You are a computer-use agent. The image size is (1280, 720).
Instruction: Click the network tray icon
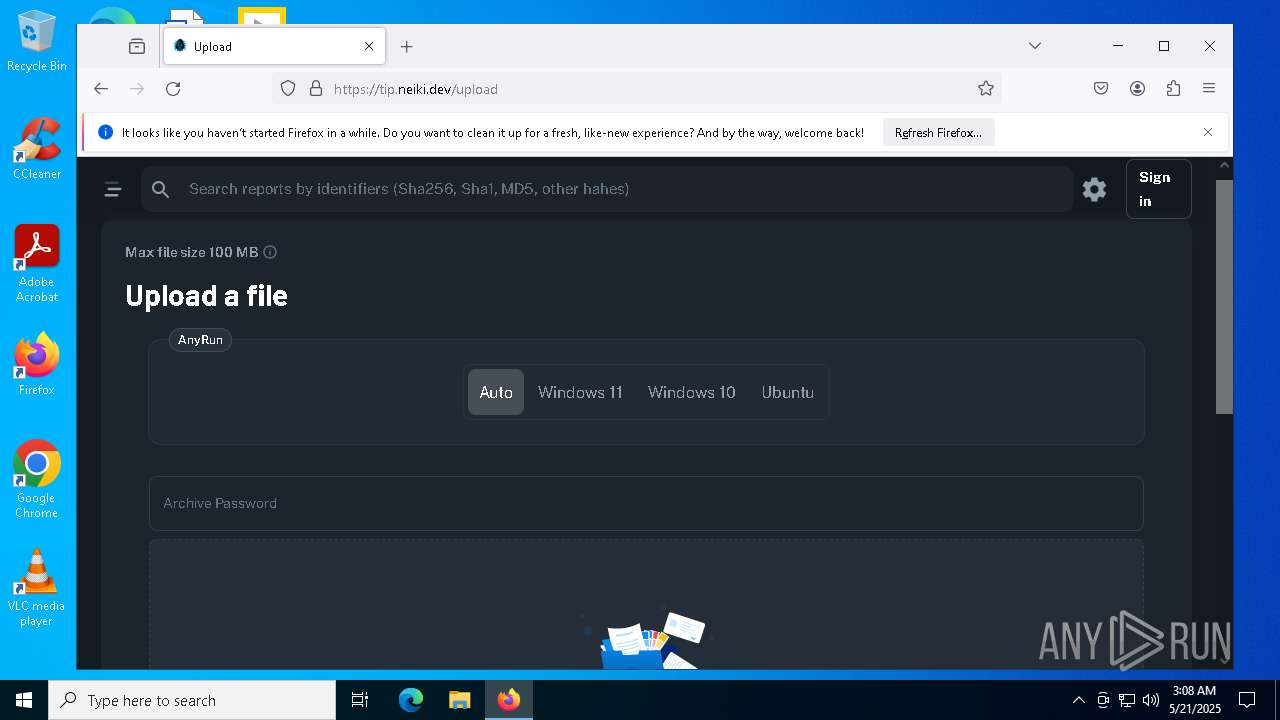click(1127, 700)
